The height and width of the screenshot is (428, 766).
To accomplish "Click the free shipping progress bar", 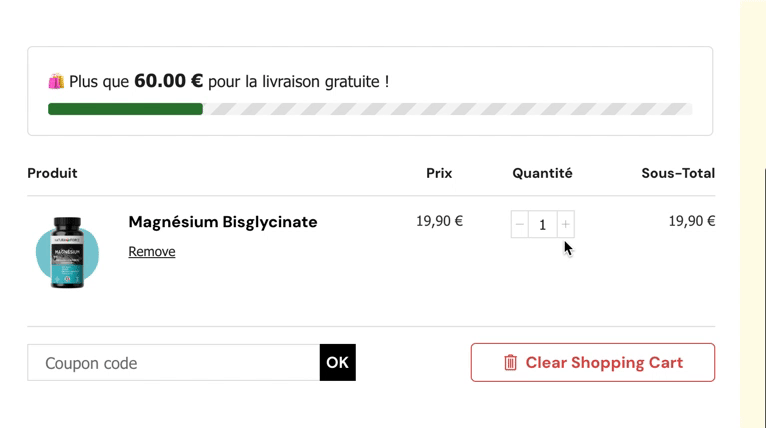I will pyautogui.click(x=370, y=109).
